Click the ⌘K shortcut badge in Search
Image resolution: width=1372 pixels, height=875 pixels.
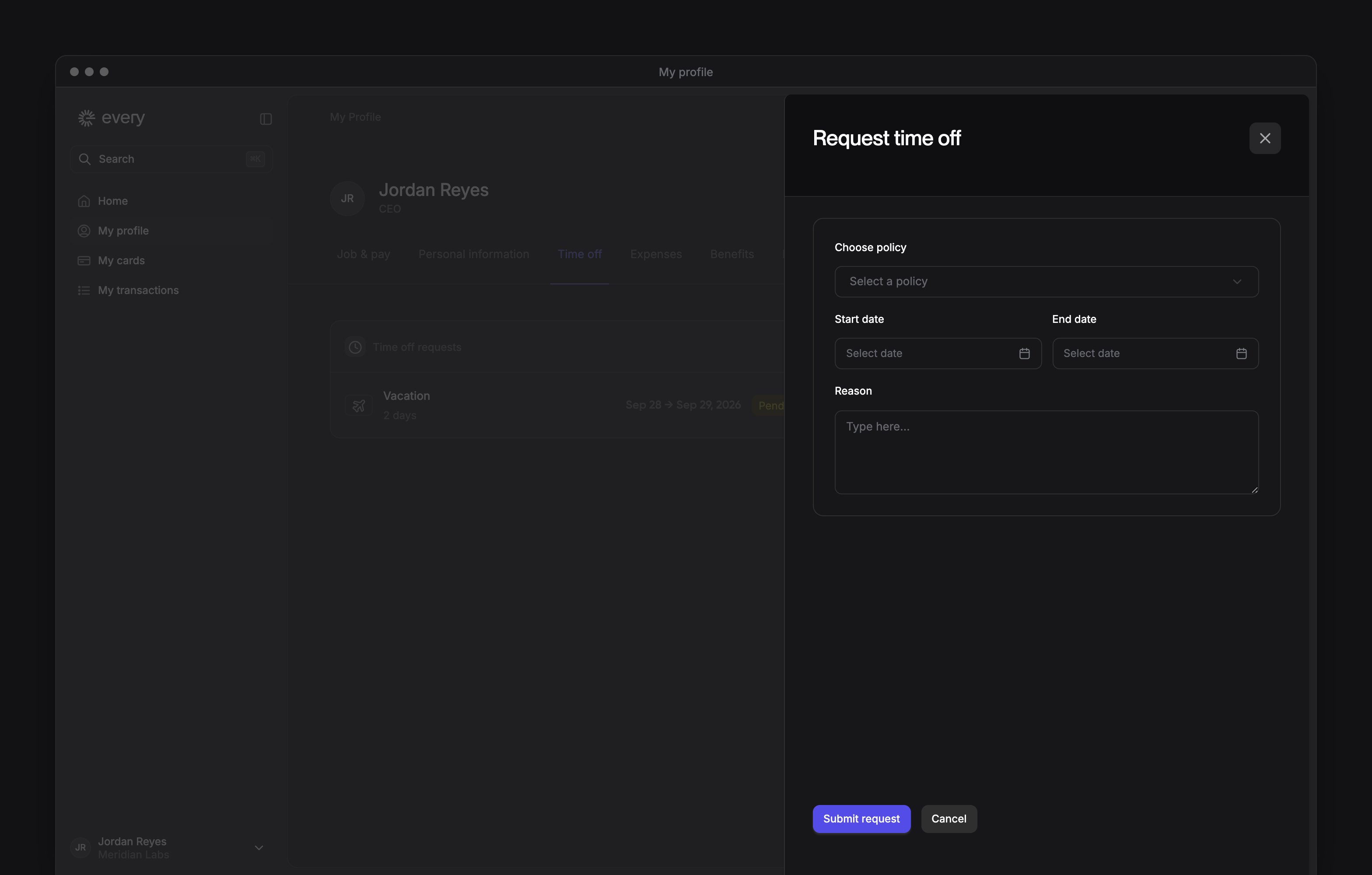click(x=255, y=159)
